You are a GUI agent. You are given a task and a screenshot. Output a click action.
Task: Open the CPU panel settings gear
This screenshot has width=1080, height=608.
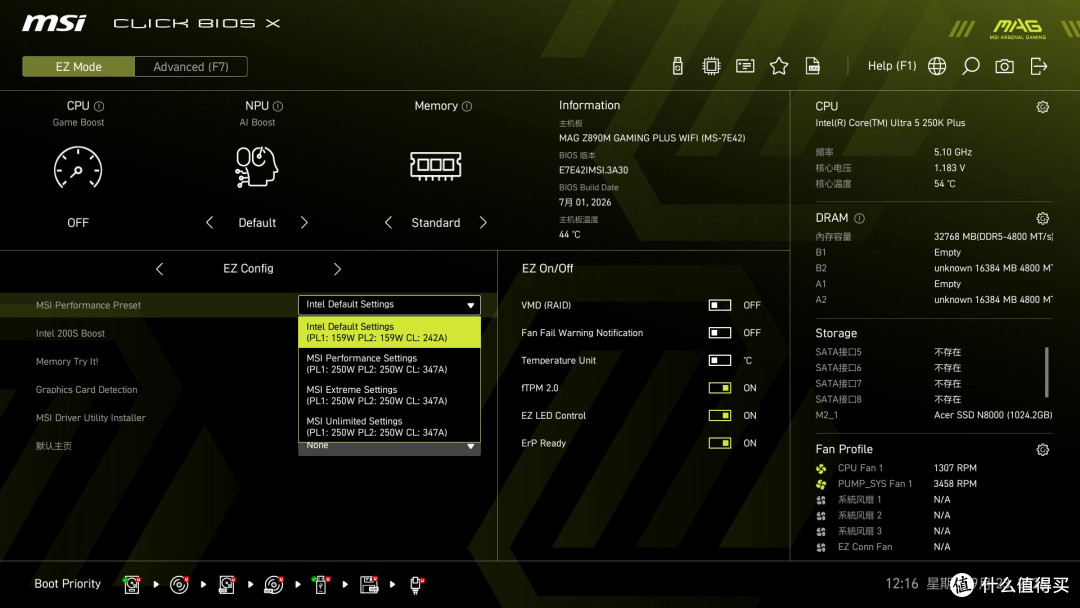tap(1043, 107)
